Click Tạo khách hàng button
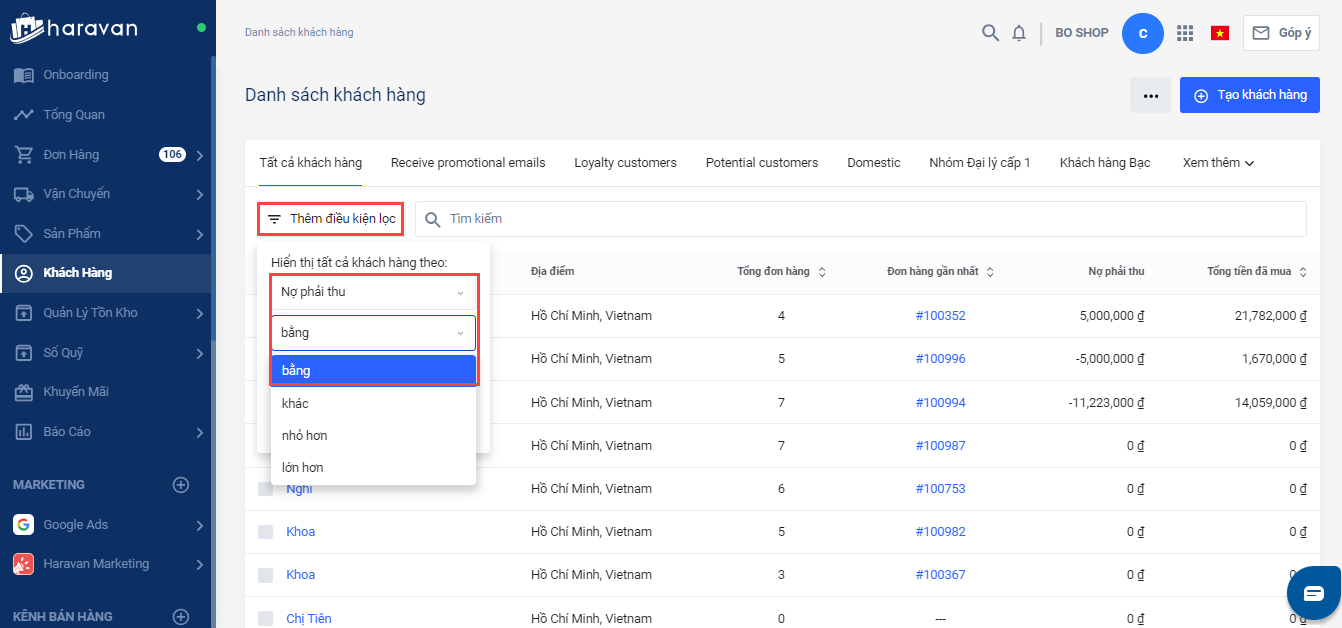This screenshot has height=628, width=1342. [1249, 95]
